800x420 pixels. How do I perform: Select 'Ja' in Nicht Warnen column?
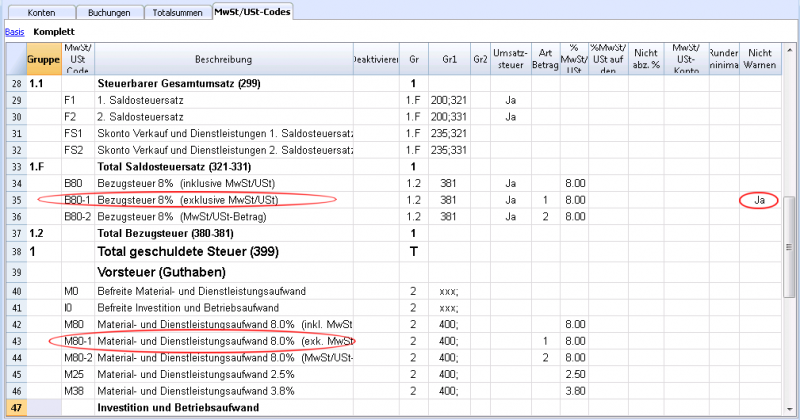point(760,200)
